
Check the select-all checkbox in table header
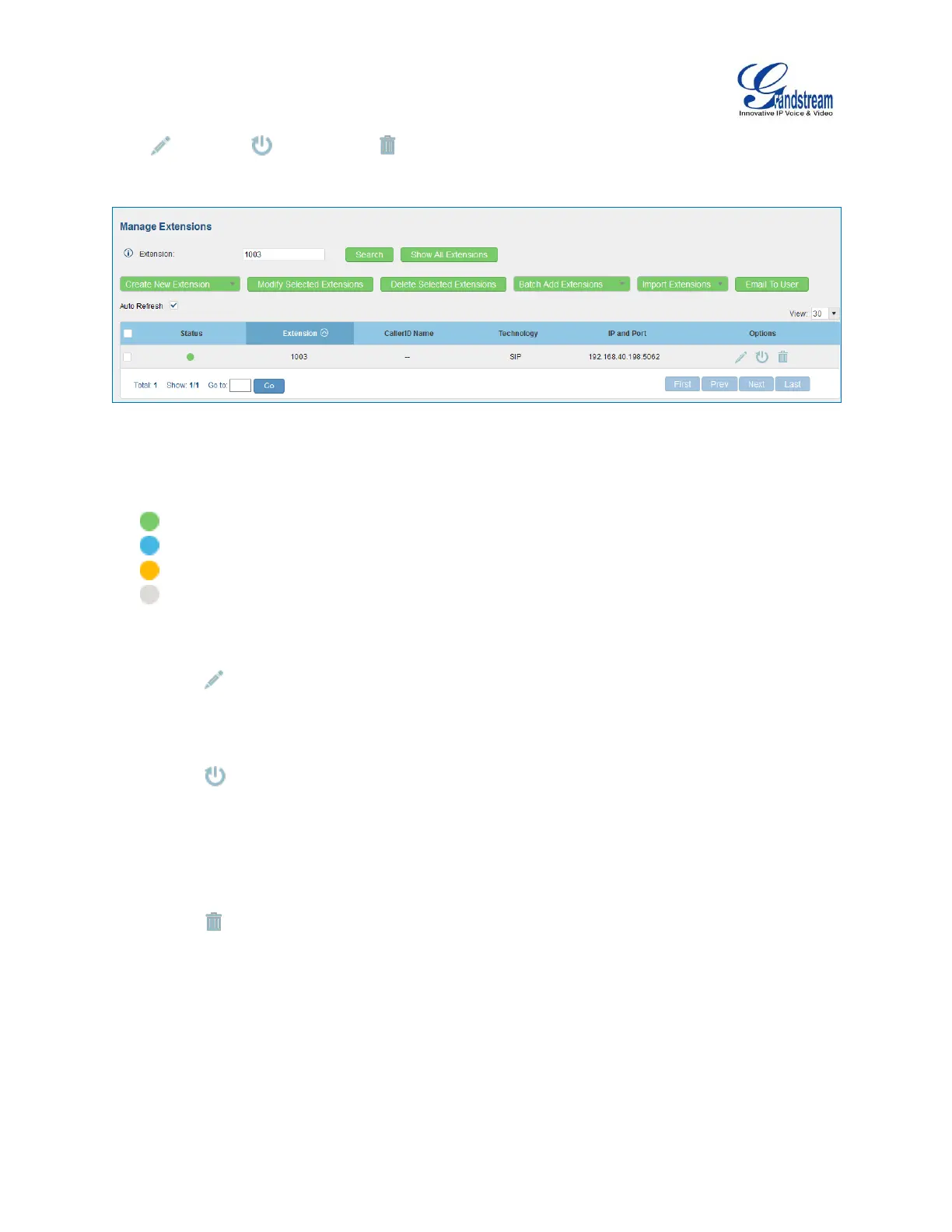tap(128, 334)
